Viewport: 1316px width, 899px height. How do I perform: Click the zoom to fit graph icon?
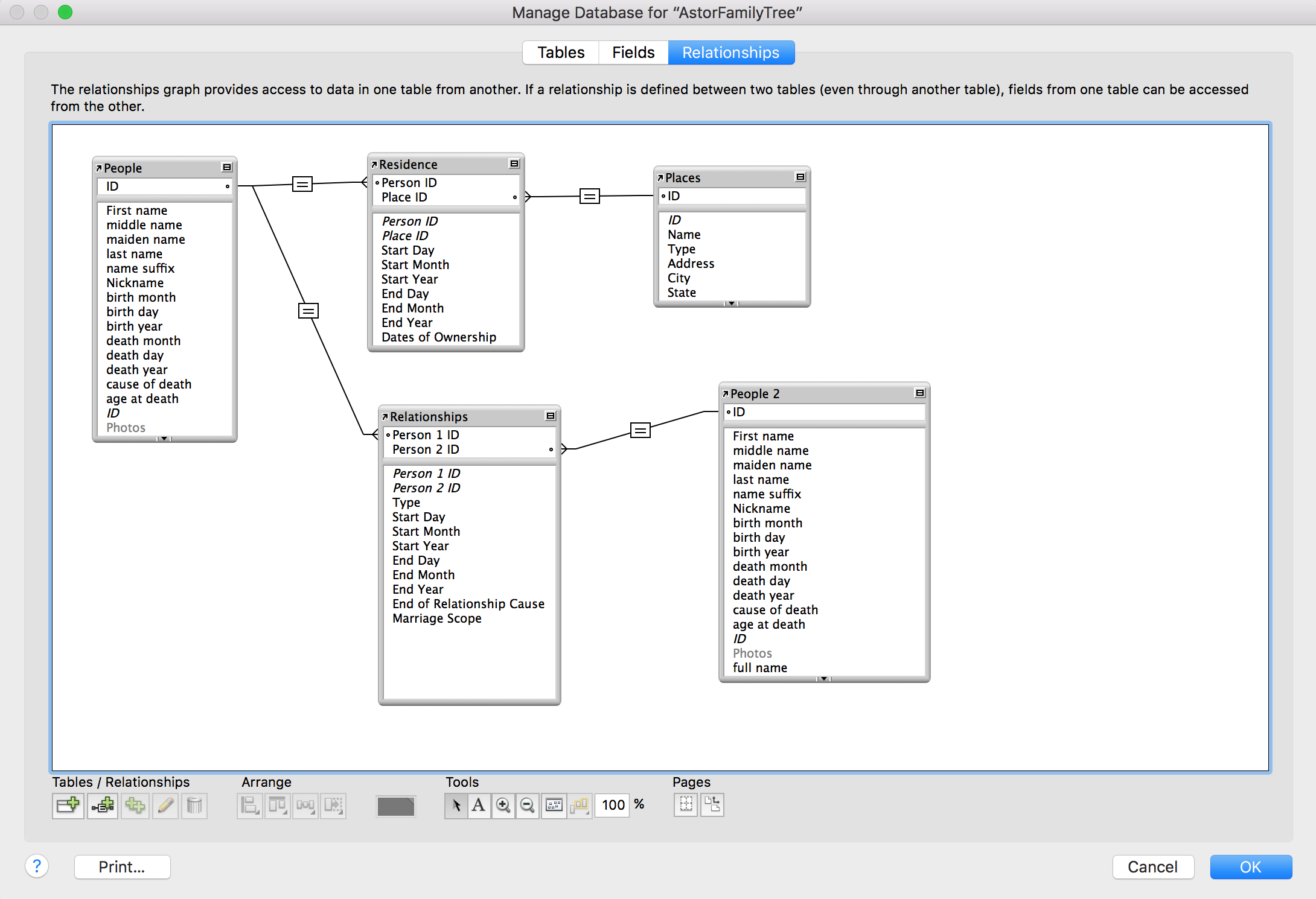[554, 805]
